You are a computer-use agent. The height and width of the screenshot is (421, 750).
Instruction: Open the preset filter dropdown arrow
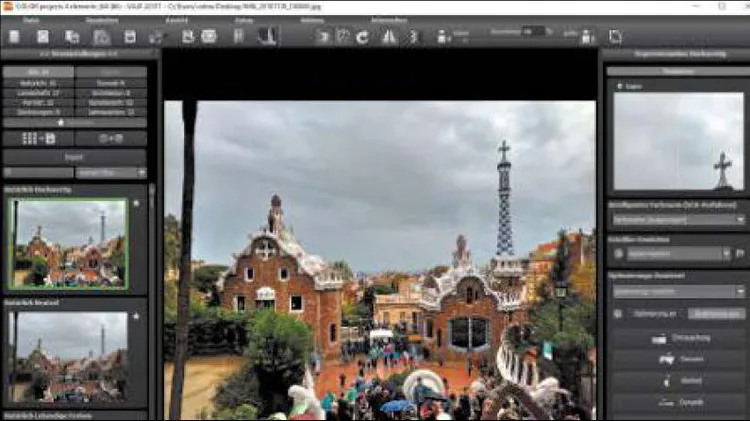[142, 173]
